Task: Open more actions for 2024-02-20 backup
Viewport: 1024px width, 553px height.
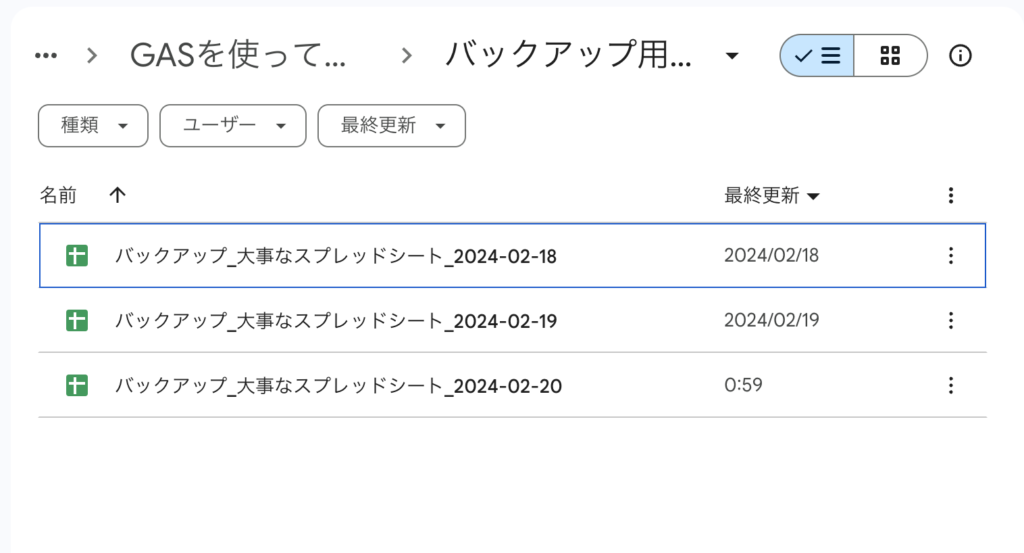Action: coord(951,385)
